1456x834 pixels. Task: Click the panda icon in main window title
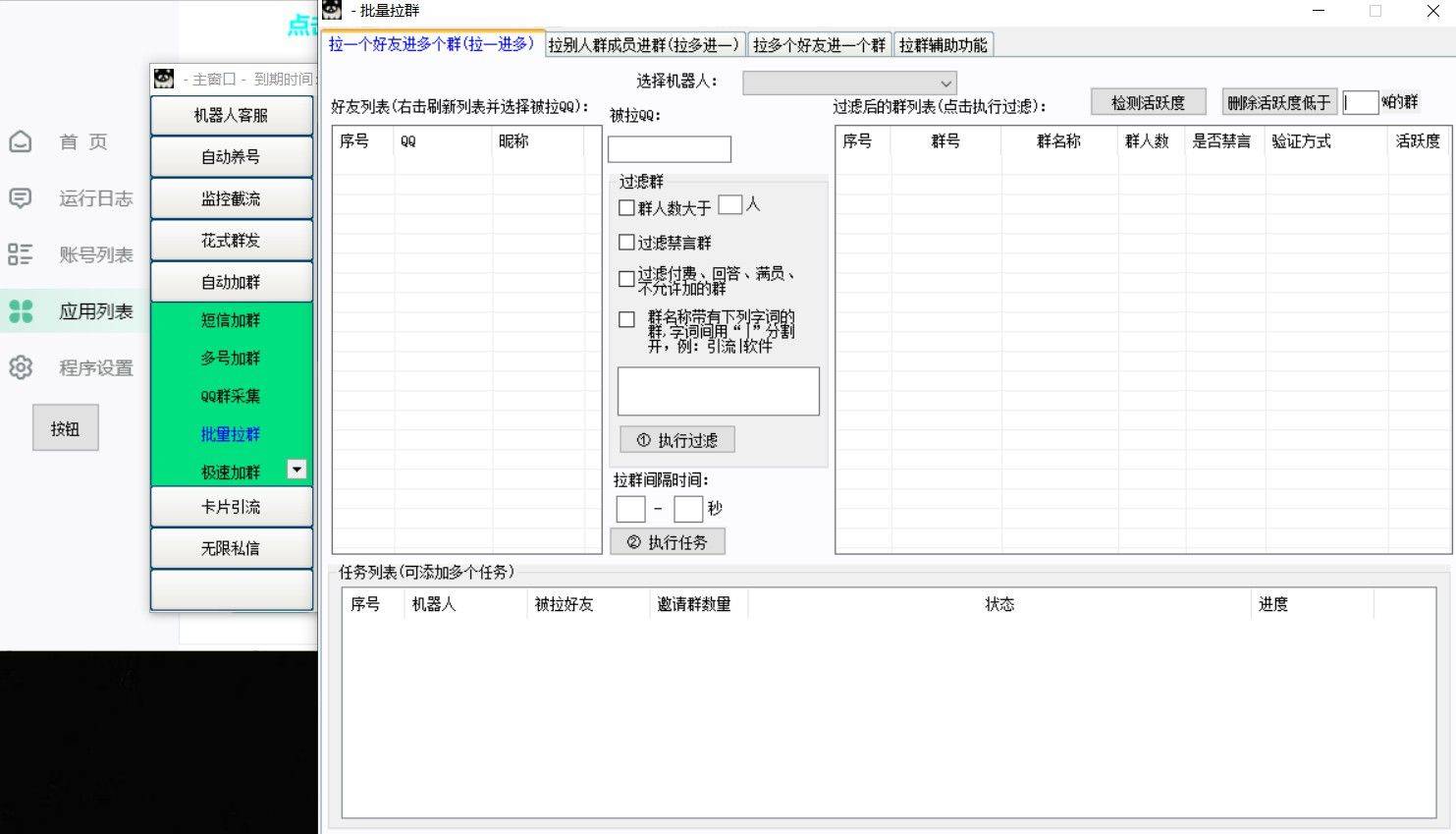164,79
